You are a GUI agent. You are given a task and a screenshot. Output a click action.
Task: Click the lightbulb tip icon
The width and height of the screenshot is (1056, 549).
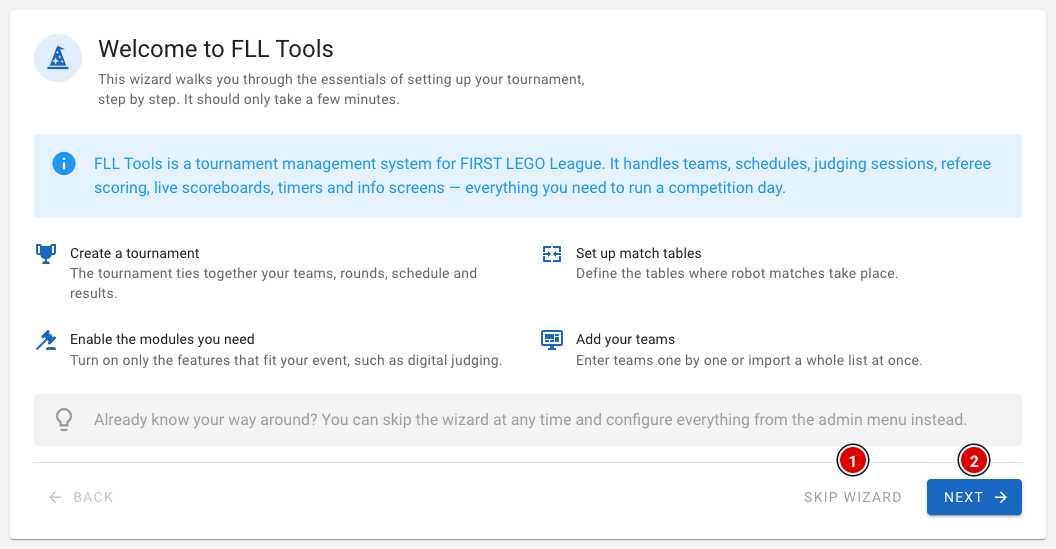click(x=64, y=420)
